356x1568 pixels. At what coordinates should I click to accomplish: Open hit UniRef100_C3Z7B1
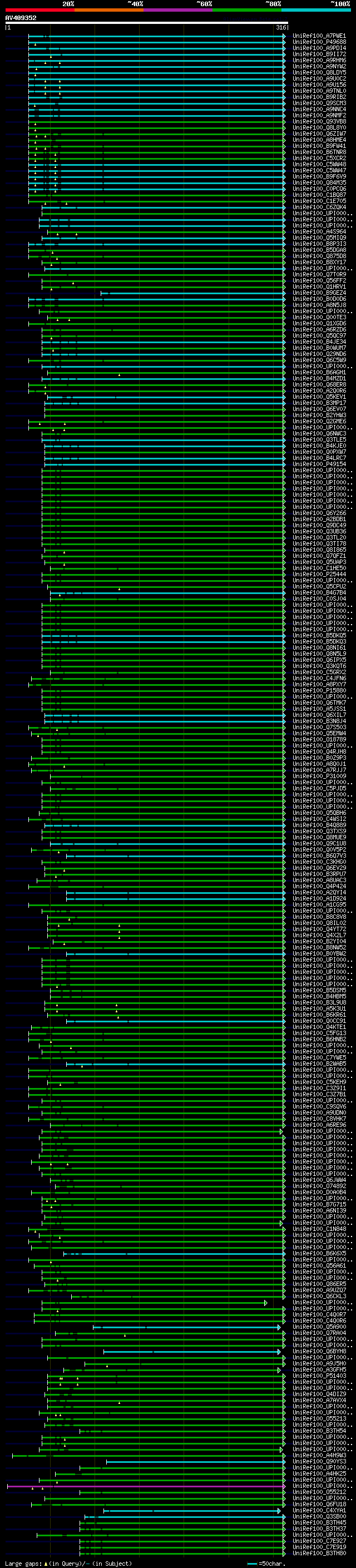click(x=319, y=1095)
